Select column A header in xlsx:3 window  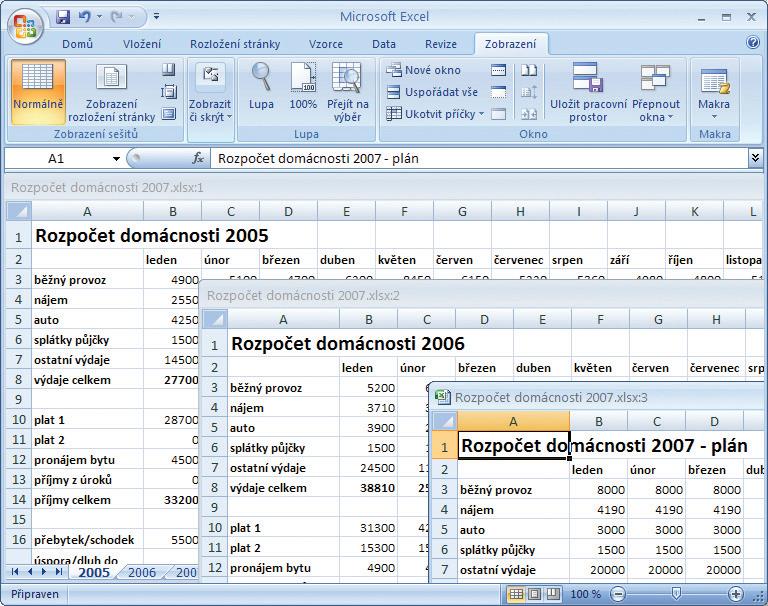click(x=513, y=421)
